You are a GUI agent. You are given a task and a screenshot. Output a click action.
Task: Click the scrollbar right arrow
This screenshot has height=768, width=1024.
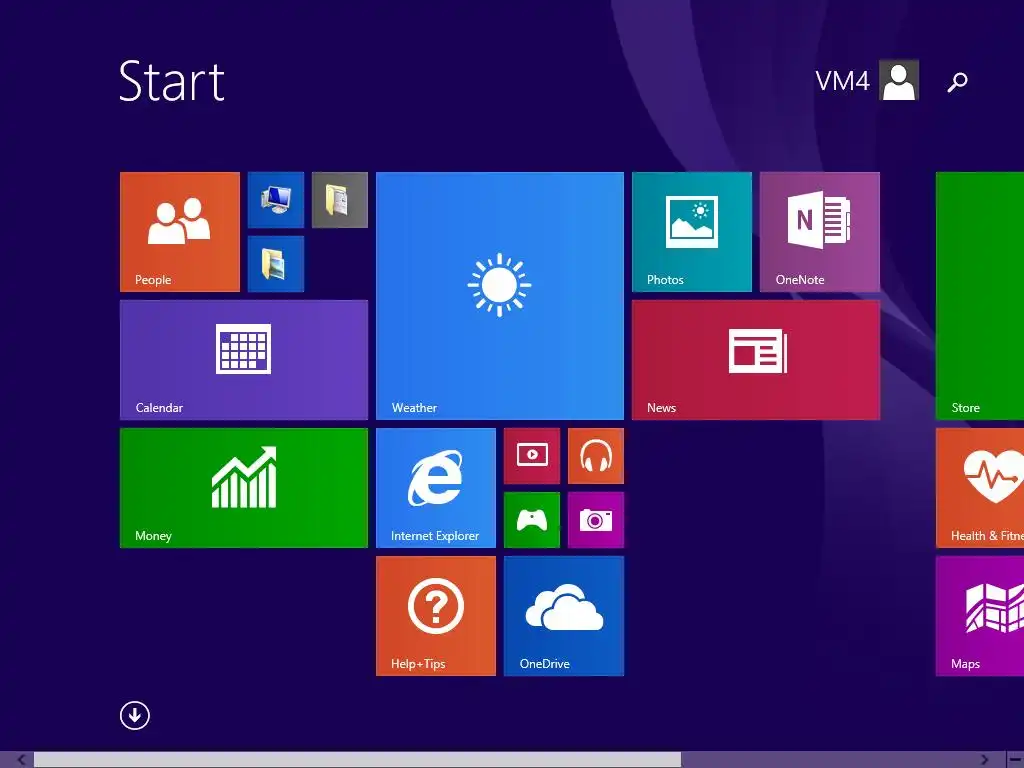pos(984,760)
